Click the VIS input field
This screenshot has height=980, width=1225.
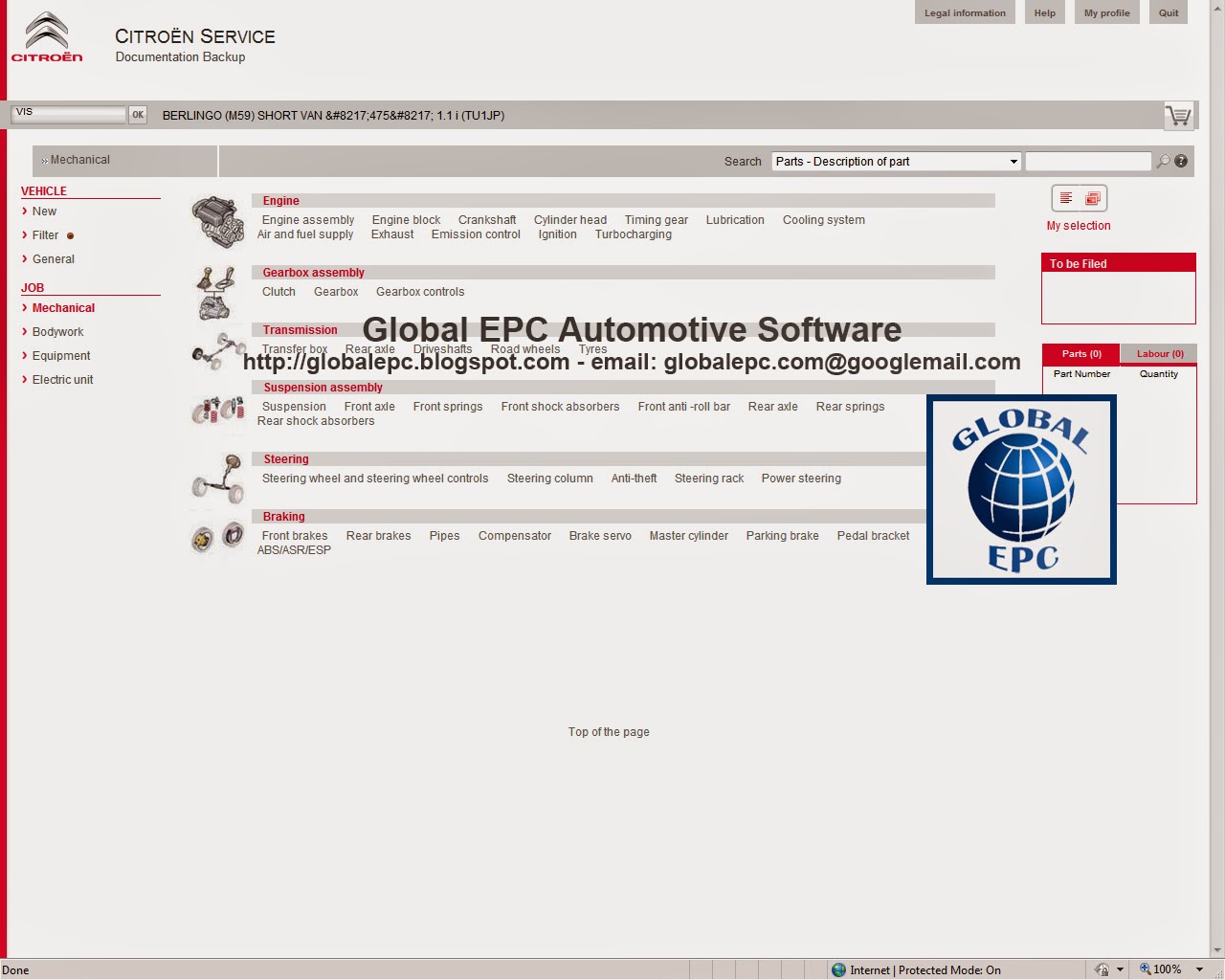68,114
